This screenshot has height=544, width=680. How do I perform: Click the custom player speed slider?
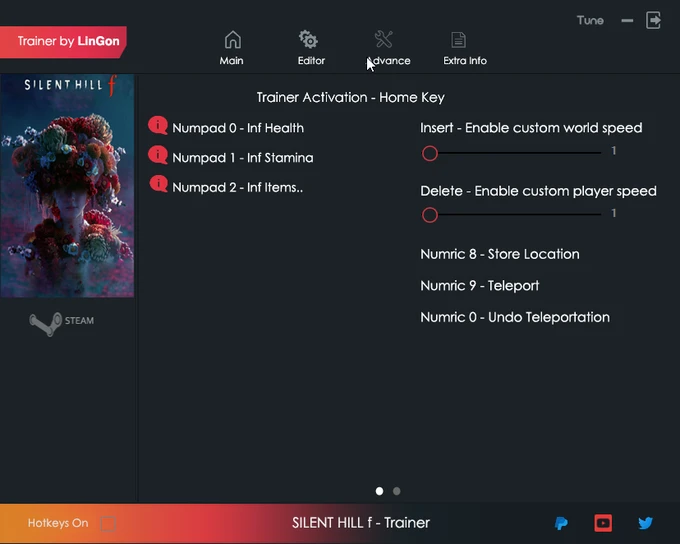tap(515, 215)
